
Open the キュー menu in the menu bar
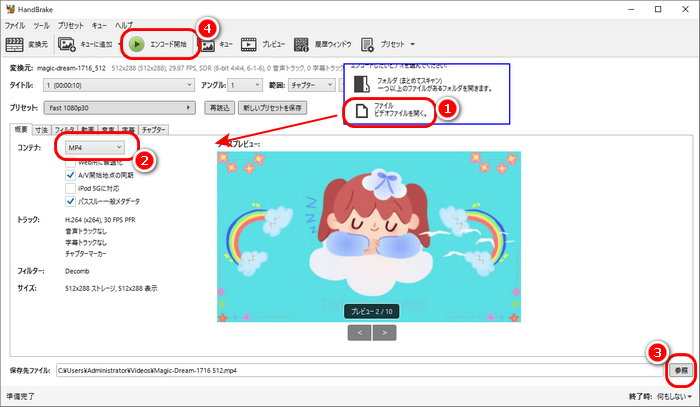click(x=99, y=25)
